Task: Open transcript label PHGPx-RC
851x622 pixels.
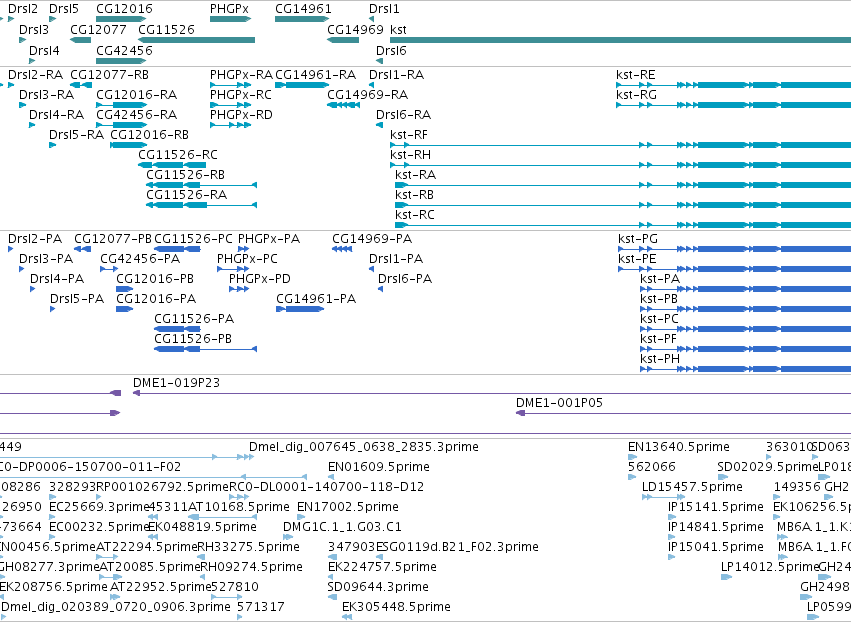Action: click(x=240, y=94)
